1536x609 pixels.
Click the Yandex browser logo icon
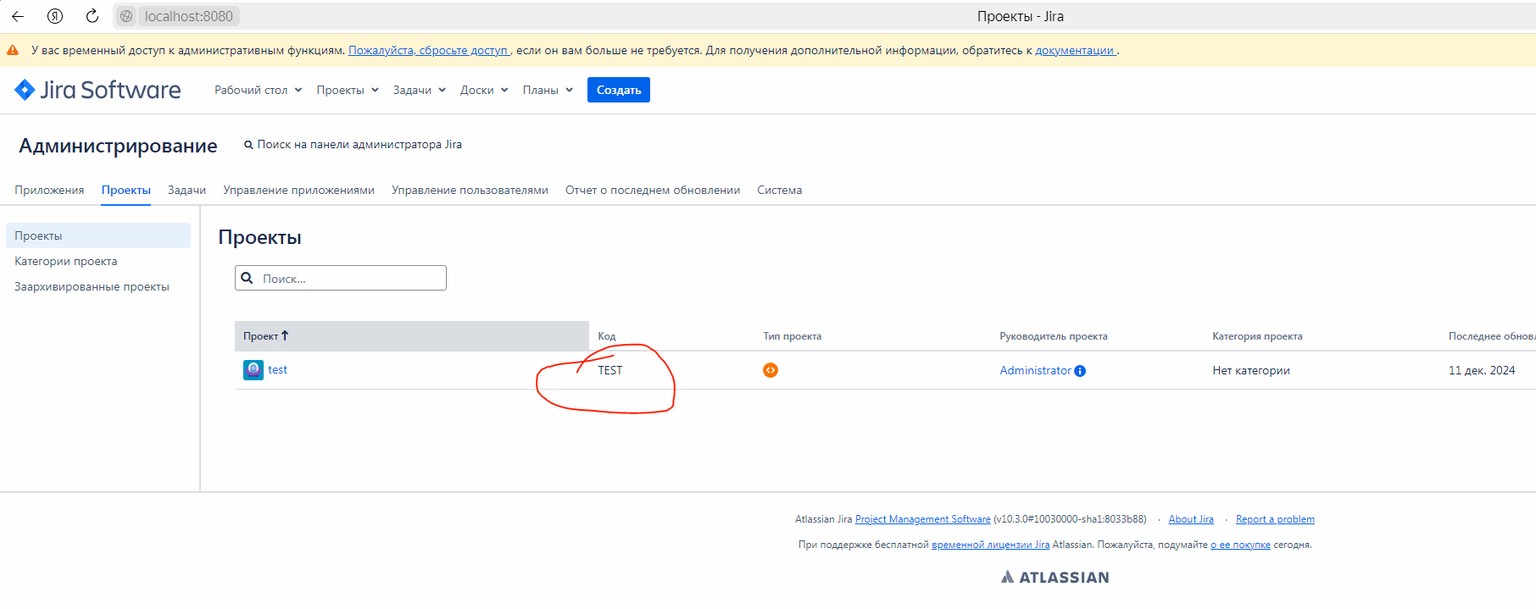tap(55, 16)
